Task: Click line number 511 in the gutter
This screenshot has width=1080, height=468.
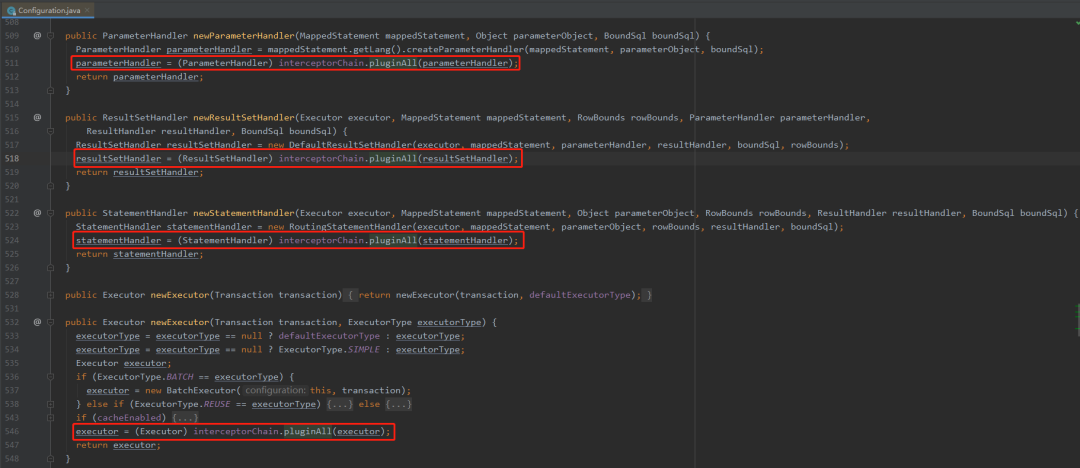Action: (14, 63)
